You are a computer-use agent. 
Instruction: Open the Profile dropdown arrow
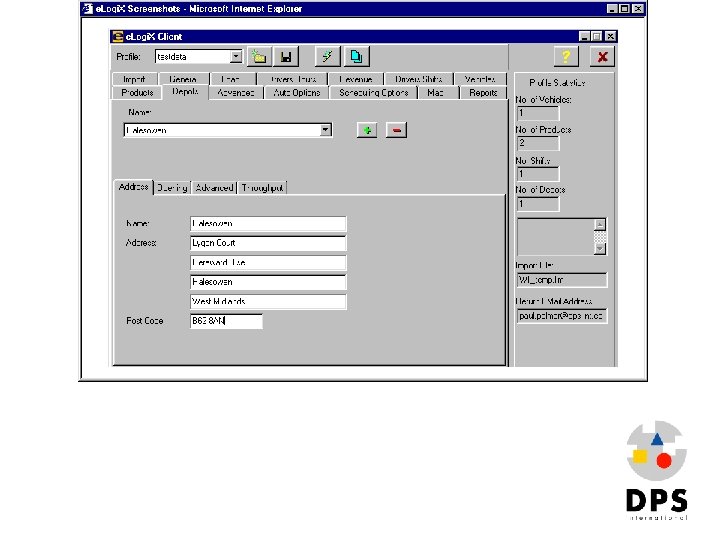pos(236,56)
